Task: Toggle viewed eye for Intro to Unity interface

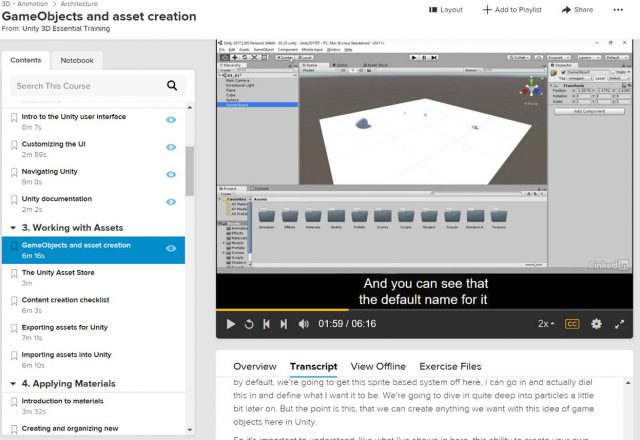Action: [171, 120]
